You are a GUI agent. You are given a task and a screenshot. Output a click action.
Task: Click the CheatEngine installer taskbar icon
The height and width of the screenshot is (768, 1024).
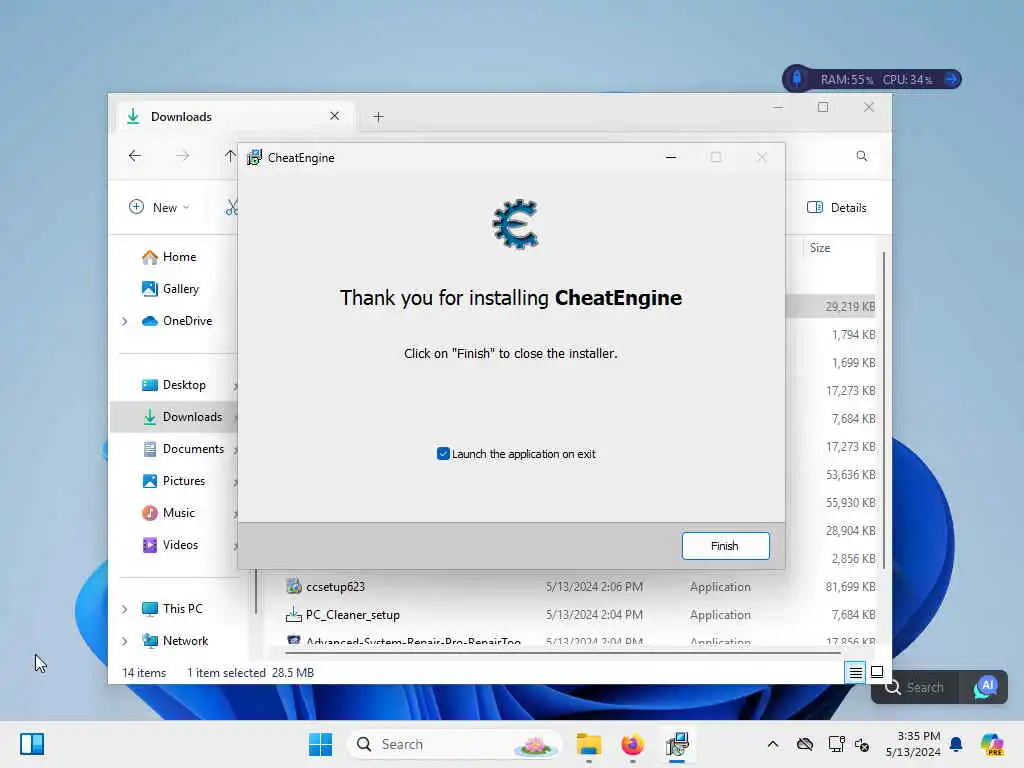click(x=677, y=744)
